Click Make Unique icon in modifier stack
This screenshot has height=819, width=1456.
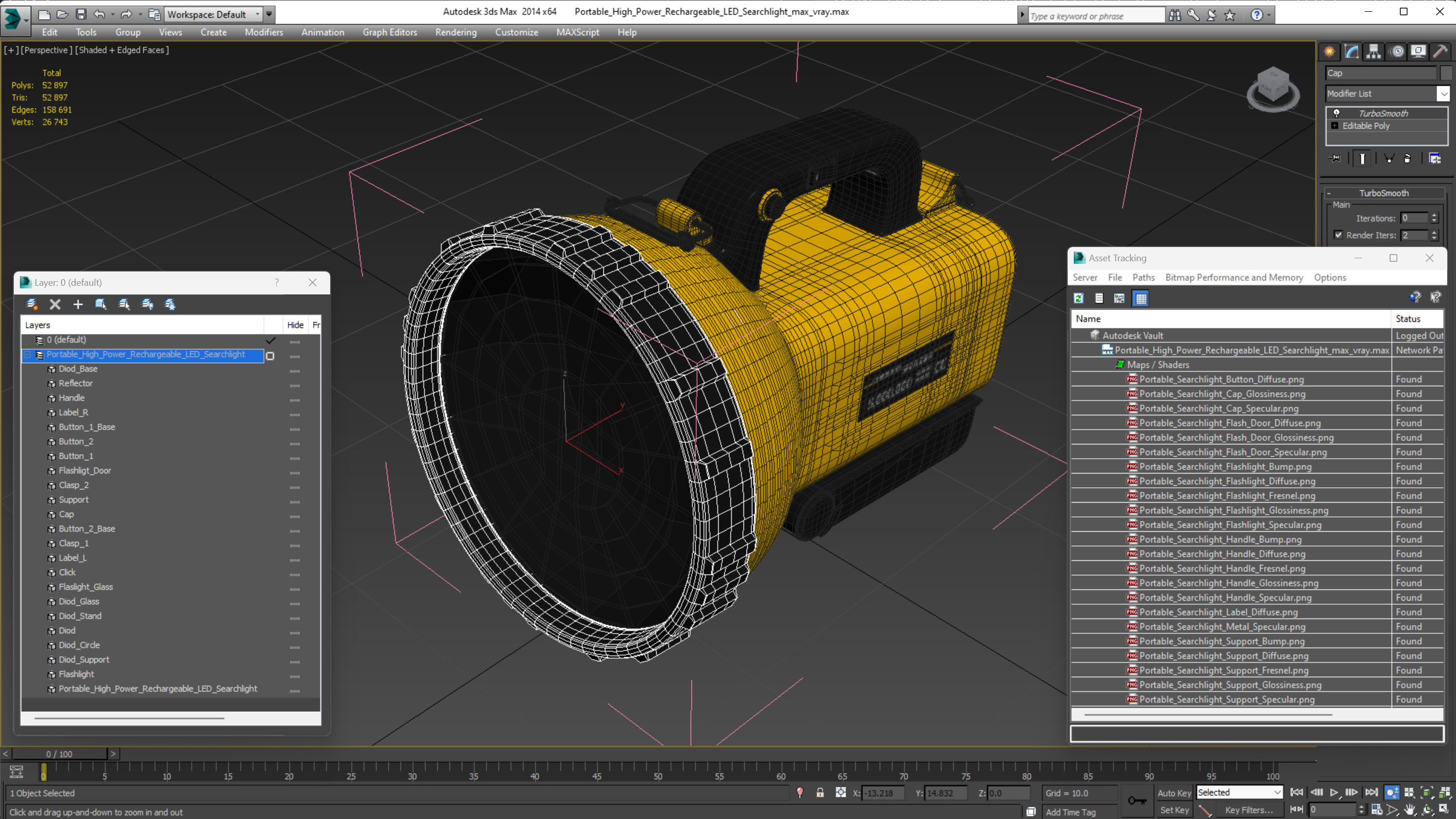pyautogui.click(x=1389, y=158)
